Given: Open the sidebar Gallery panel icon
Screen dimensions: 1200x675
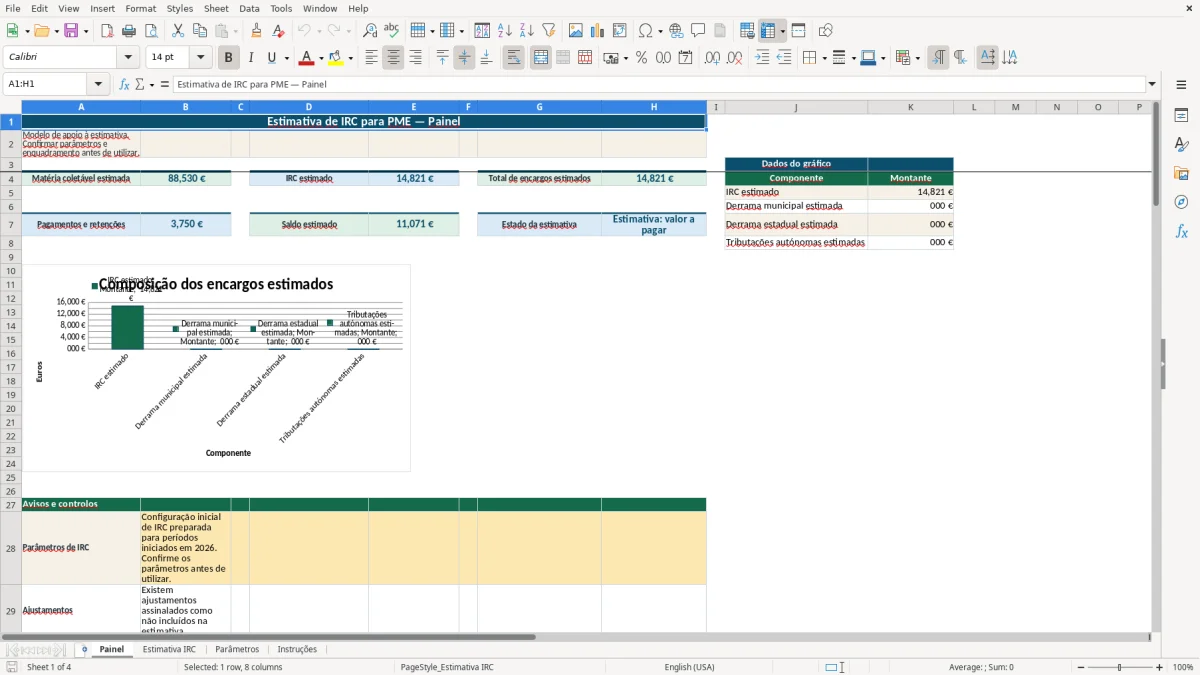Looking at the screenshot, I should 1181,173.
